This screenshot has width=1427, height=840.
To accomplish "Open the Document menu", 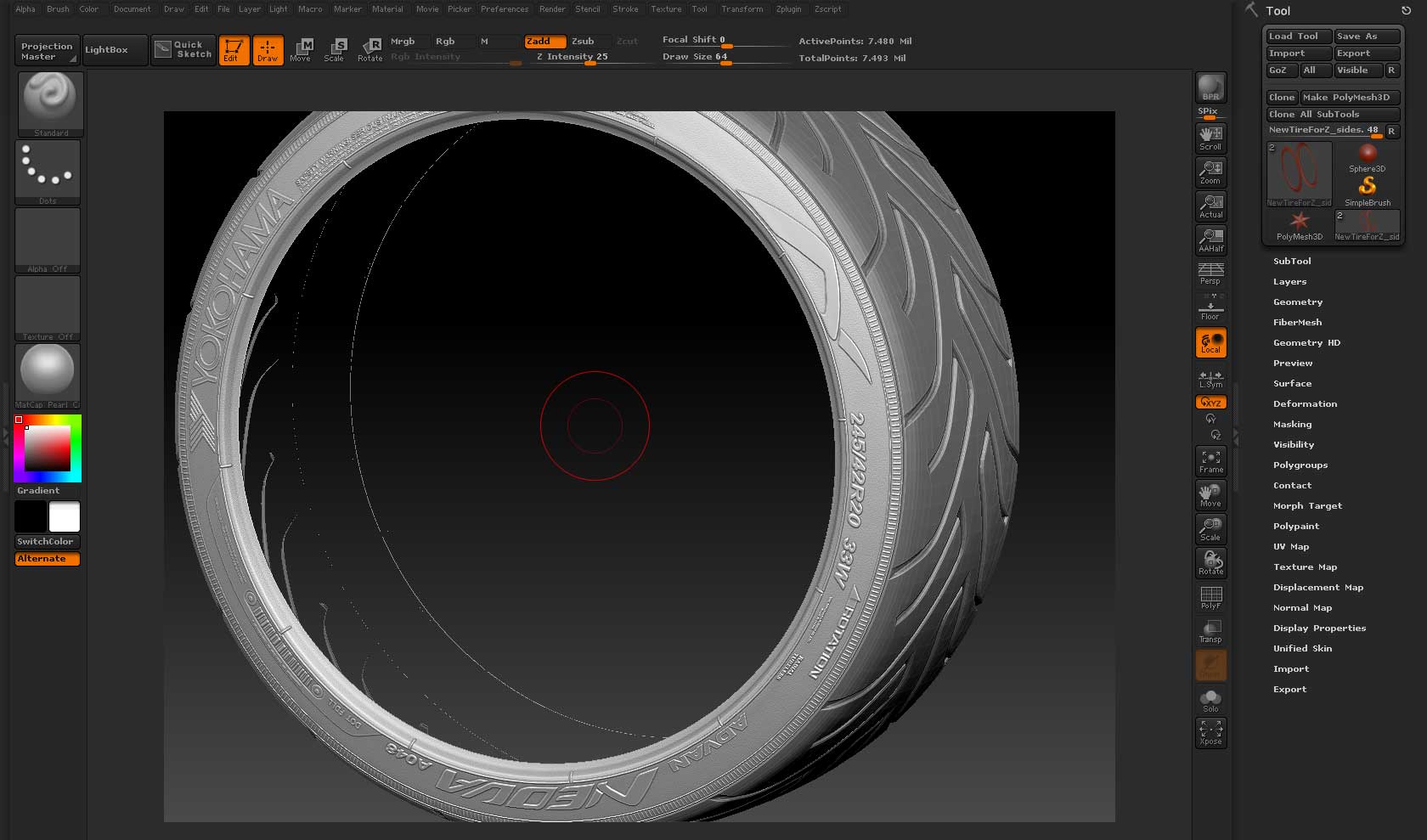I will tap(132, 9).
